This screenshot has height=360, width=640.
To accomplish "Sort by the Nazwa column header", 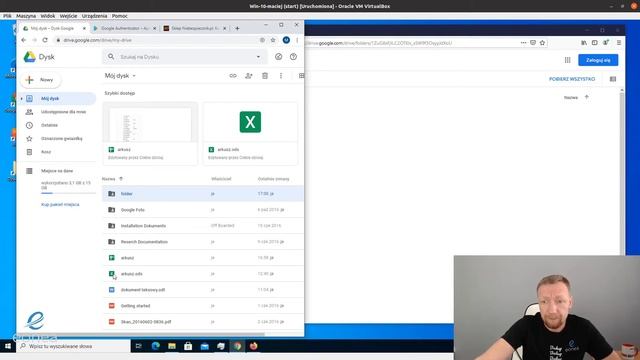I will [x=109, y=179].
